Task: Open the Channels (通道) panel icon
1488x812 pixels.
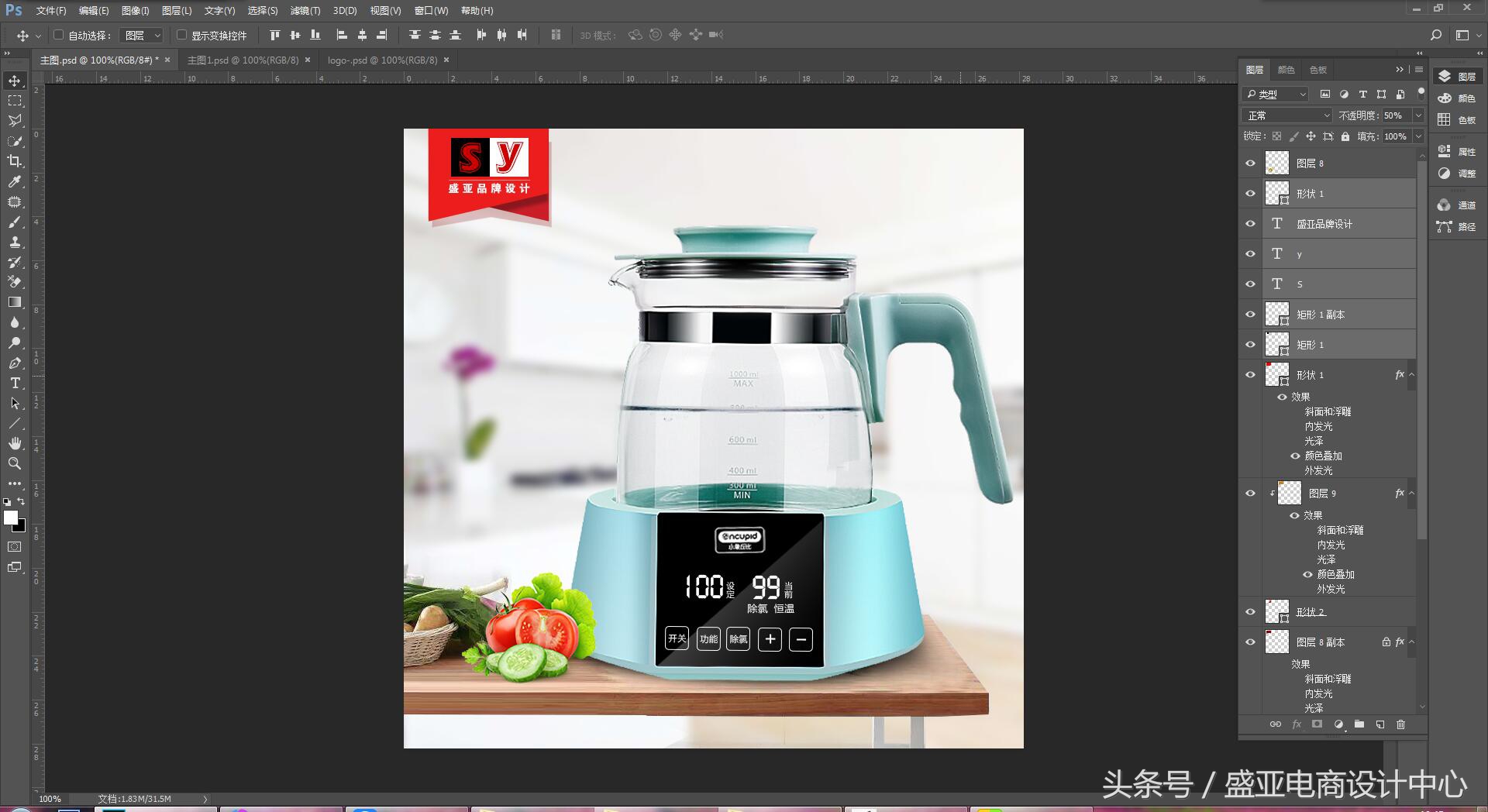Action: pos(1444,205)
